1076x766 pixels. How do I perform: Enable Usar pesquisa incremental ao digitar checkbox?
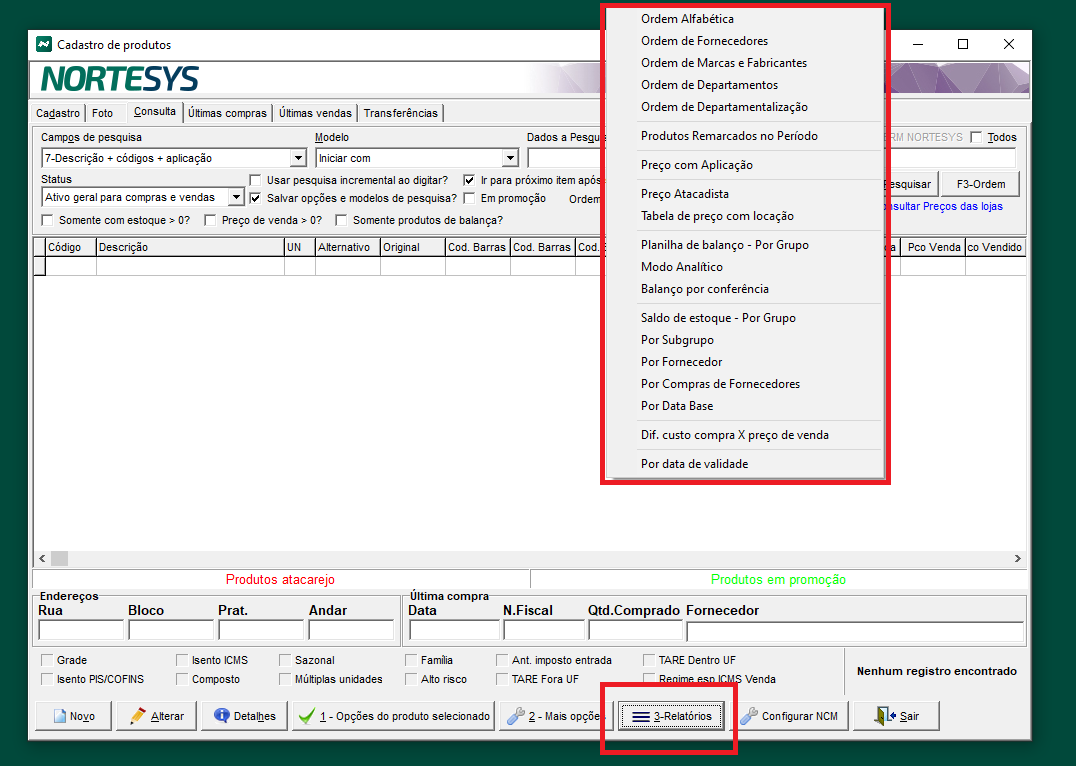click(255, 180)
